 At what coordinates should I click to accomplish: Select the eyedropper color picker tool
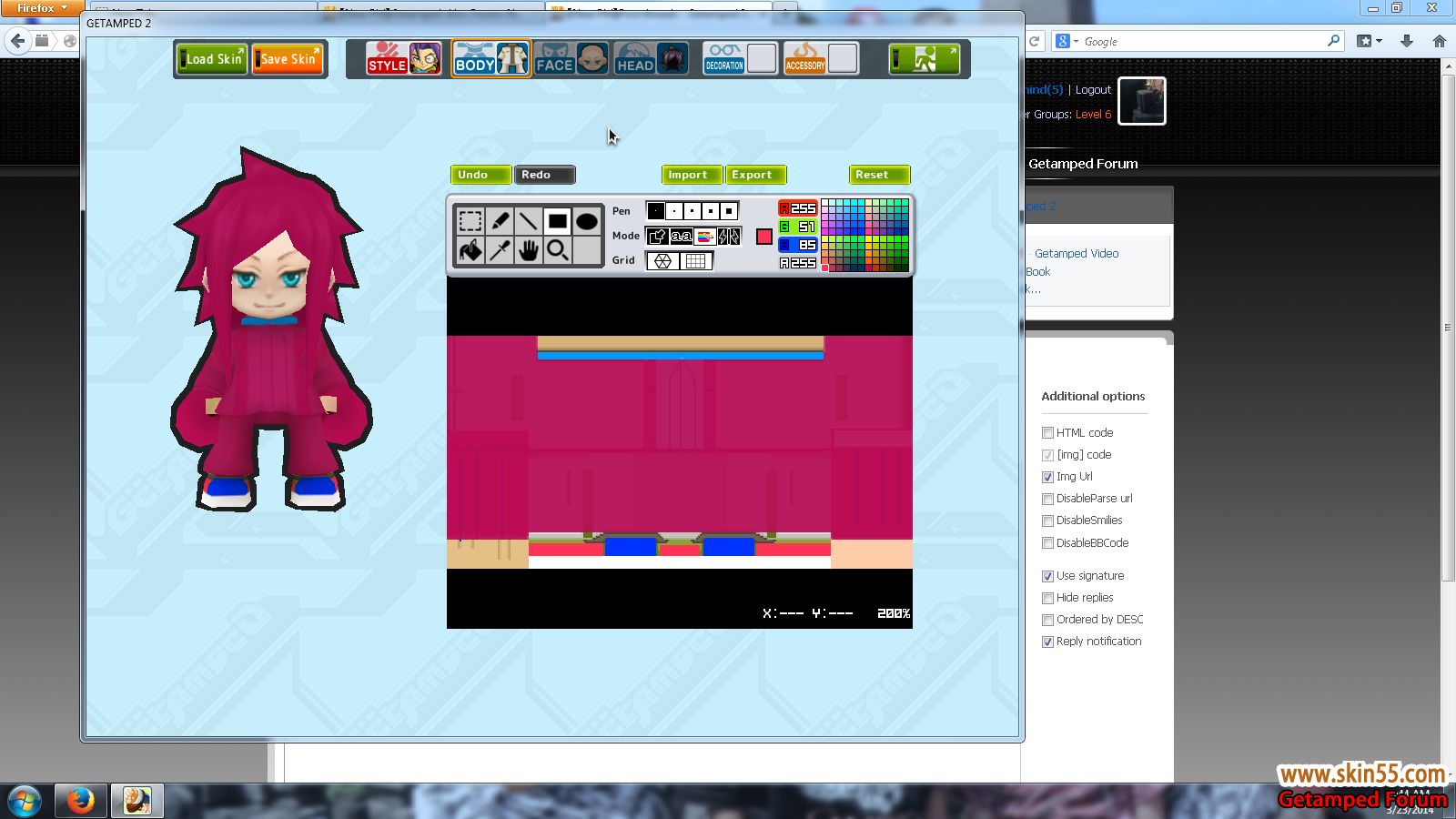tap(500, 250)
